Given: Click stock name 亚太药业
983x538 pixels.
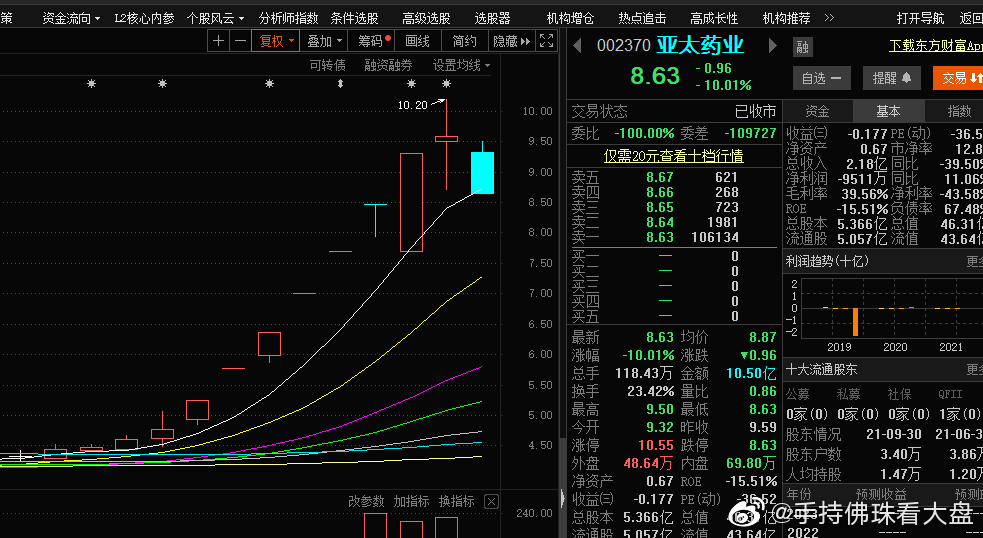Looking at the screenshot, I should 700,45.
